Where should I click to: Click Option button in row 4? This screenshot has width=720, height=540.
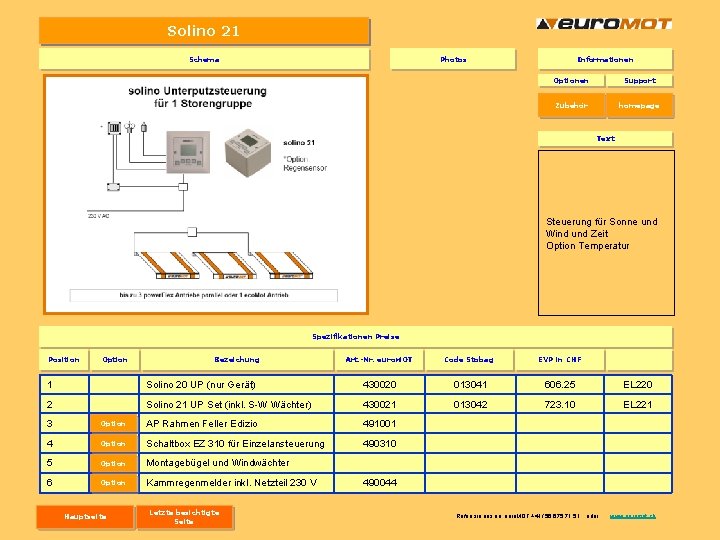(113, 444)
